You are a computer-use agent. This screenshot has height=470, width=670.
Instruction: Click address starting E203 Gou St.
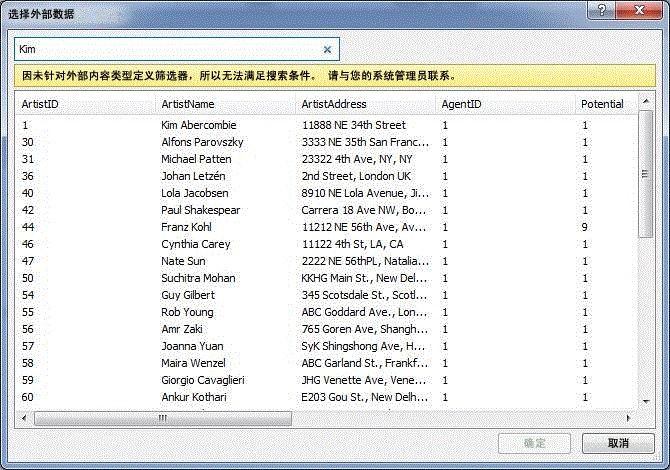[x=364, y=397]
